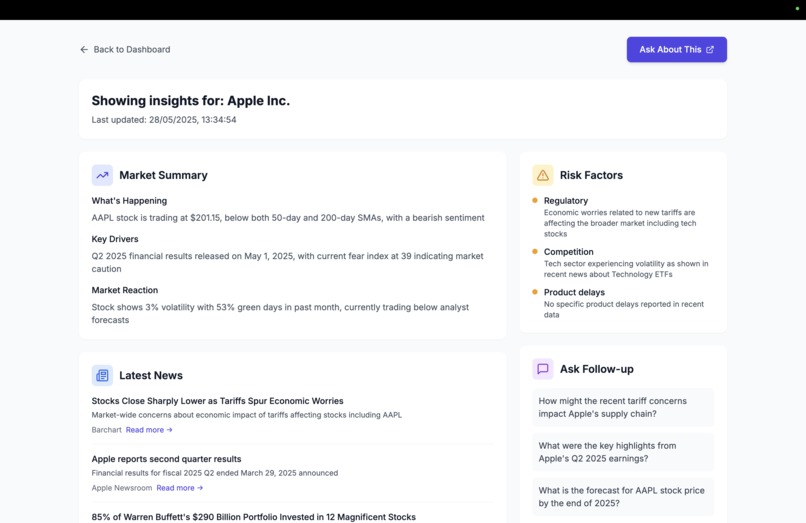The height and width of the screenshot is (523, 806).
Task: Click the Last updated timestamp text
Action: (164, 120)
